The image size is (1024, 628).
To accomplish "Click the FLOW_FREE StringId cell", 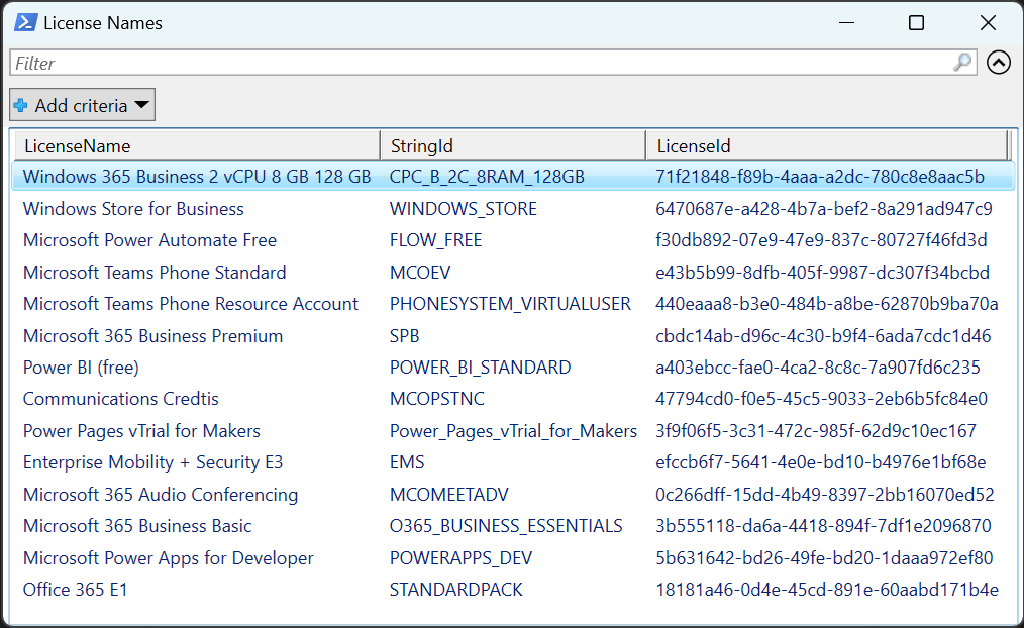I will (x=436, y=240).
